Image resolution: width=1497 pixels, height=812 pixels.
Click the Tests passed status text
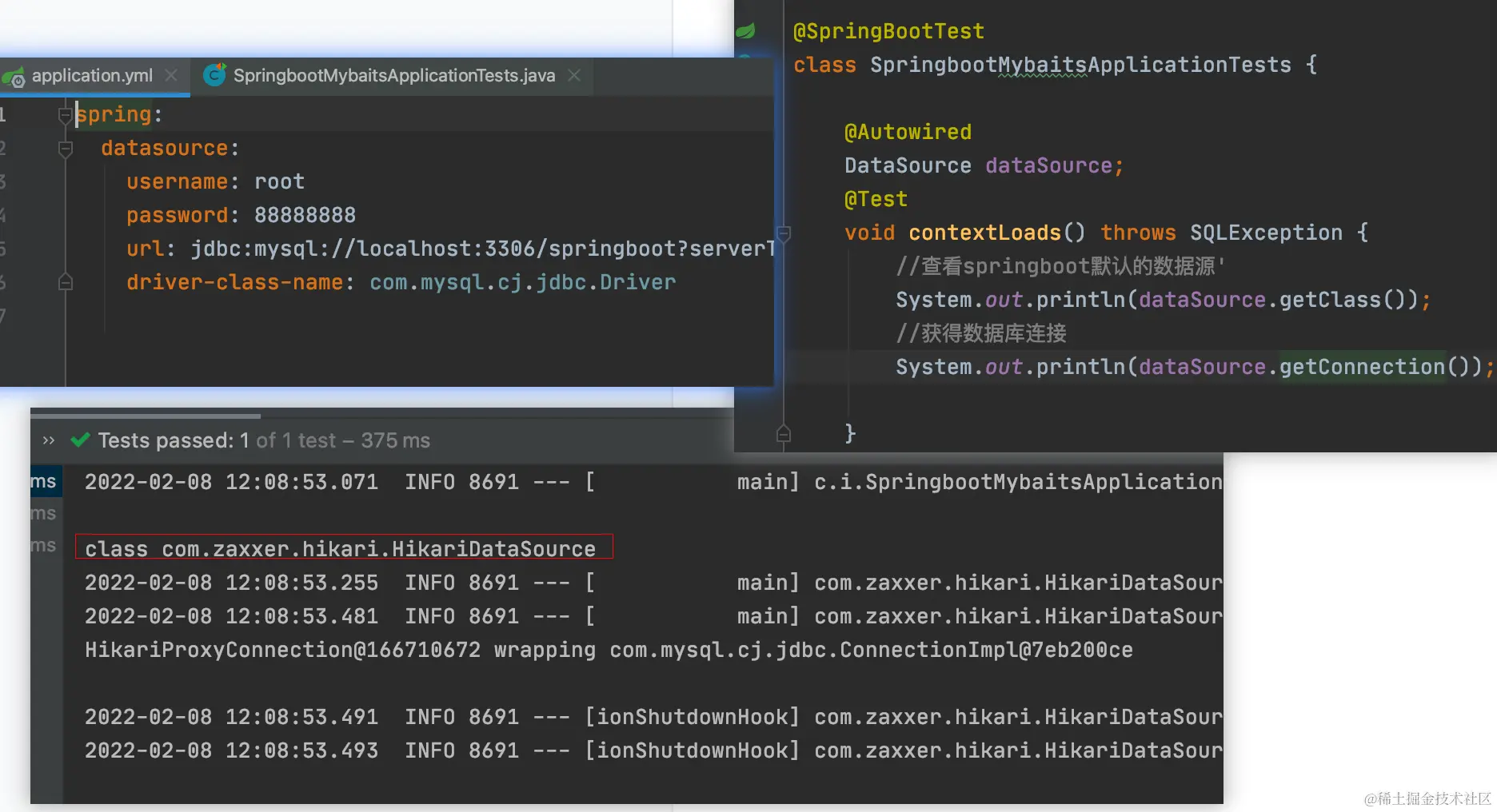(264, 440)
